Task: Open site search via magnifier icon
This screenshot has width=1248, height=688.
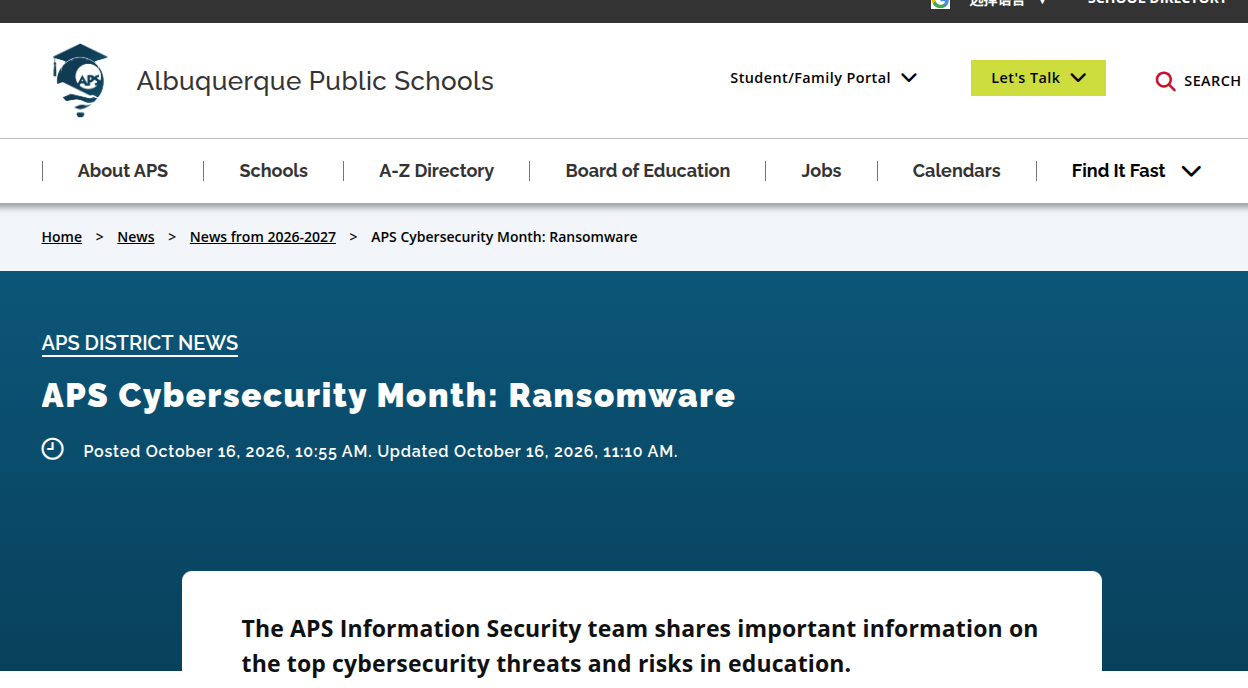Action: point(1165,81)
